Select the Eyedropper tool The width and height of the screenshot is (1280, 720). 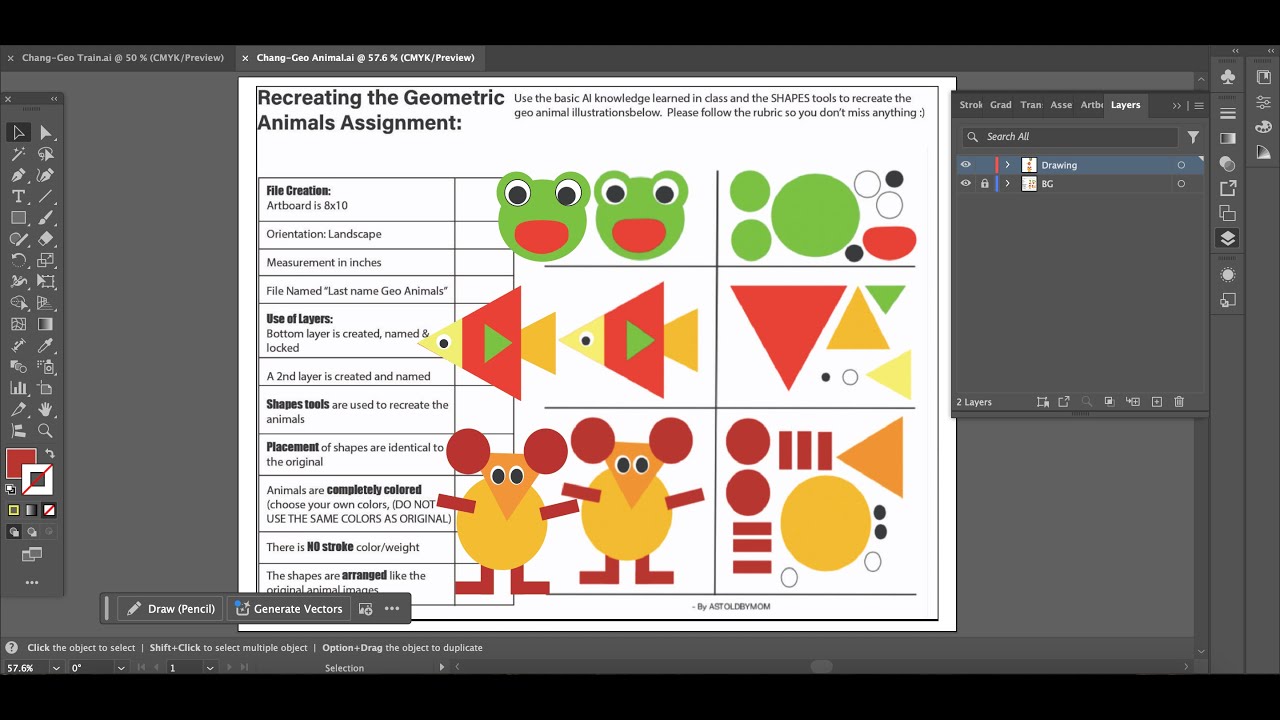[x=45, y=345]
